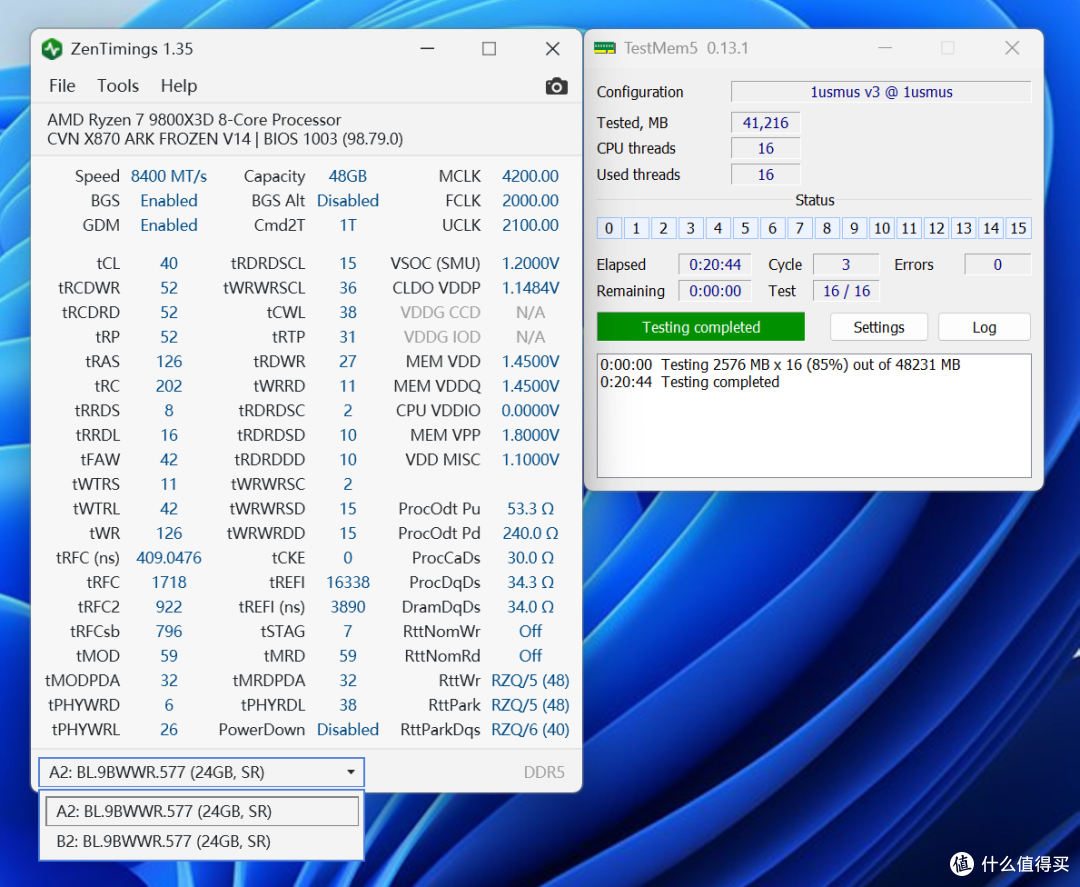Click status thread box 15

(x=1018, y=228)
